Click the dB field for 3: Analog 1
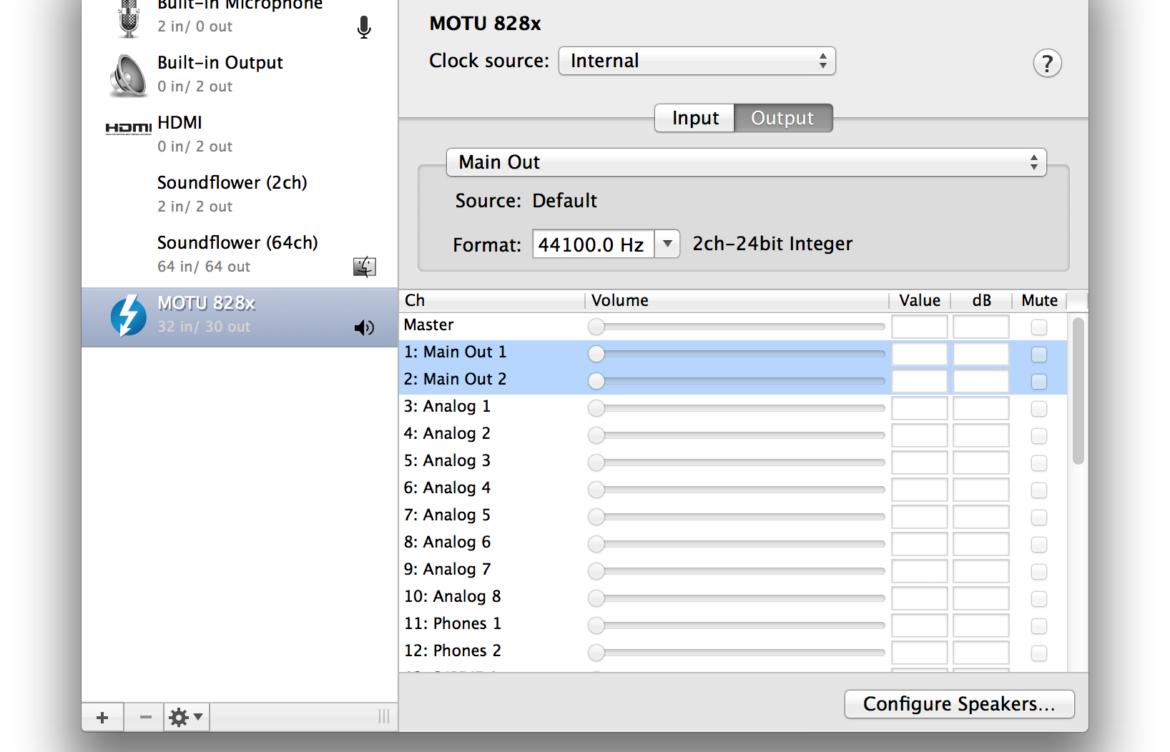The height and width of the screenshot is (752, 1170). 980,409
